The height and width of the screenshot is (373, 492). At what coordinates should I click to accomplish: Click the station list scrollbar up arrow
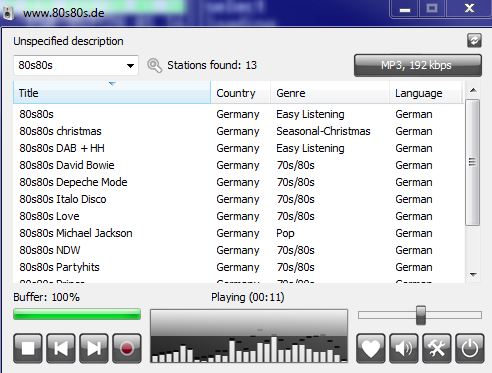[473, 91]
